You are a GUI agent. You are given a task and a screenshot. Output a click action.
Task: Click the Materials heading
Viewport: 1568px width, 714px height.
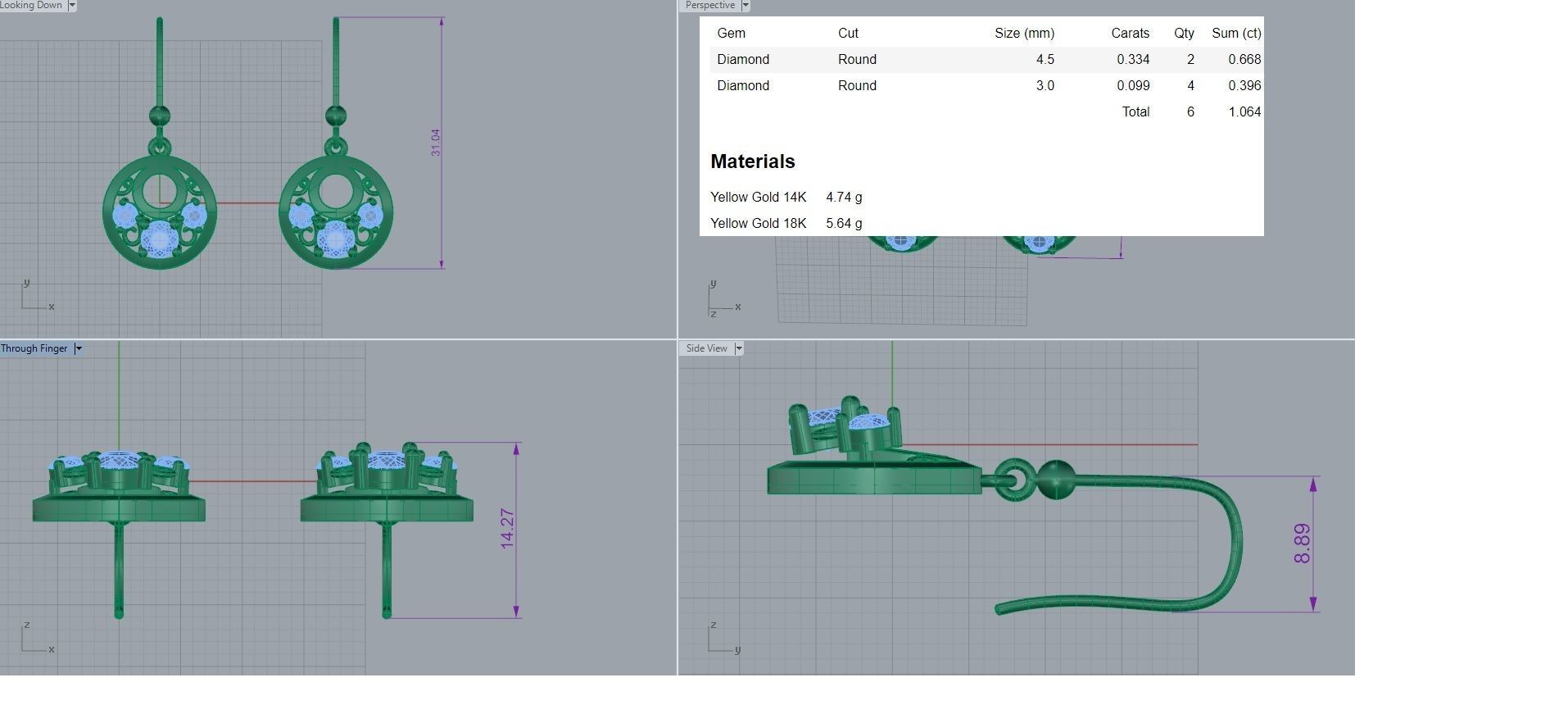752,161
